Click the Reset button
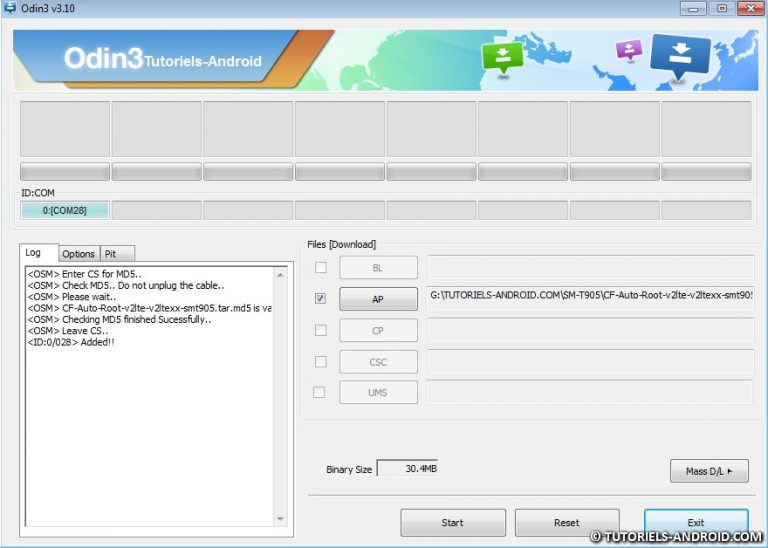Image resolution: width=768 pixels, height=548 pixels. click(567, 523)
